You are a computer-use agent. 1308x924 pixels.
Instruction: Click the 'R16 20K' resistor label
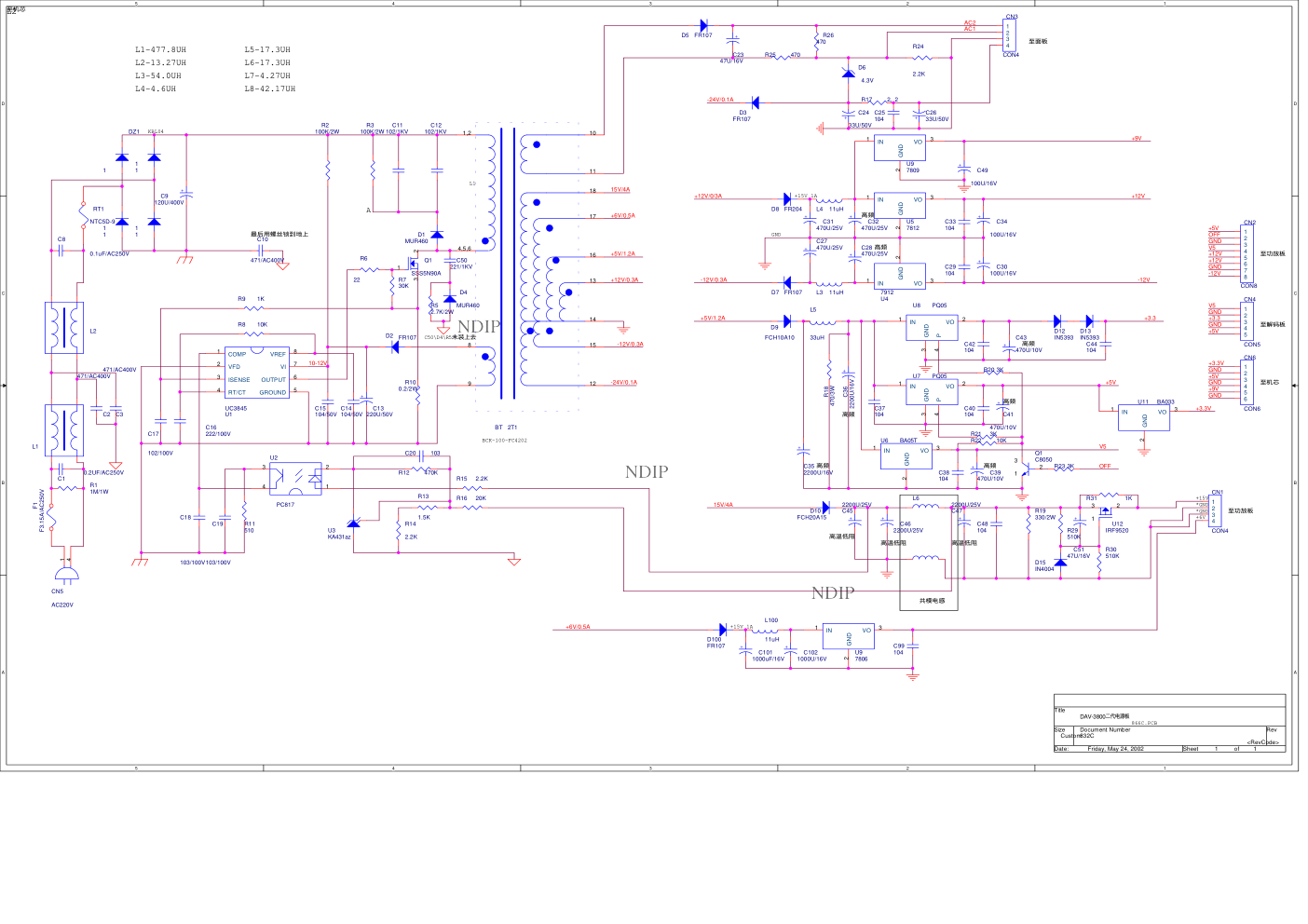pyautogui.click(x=471, y=498)
